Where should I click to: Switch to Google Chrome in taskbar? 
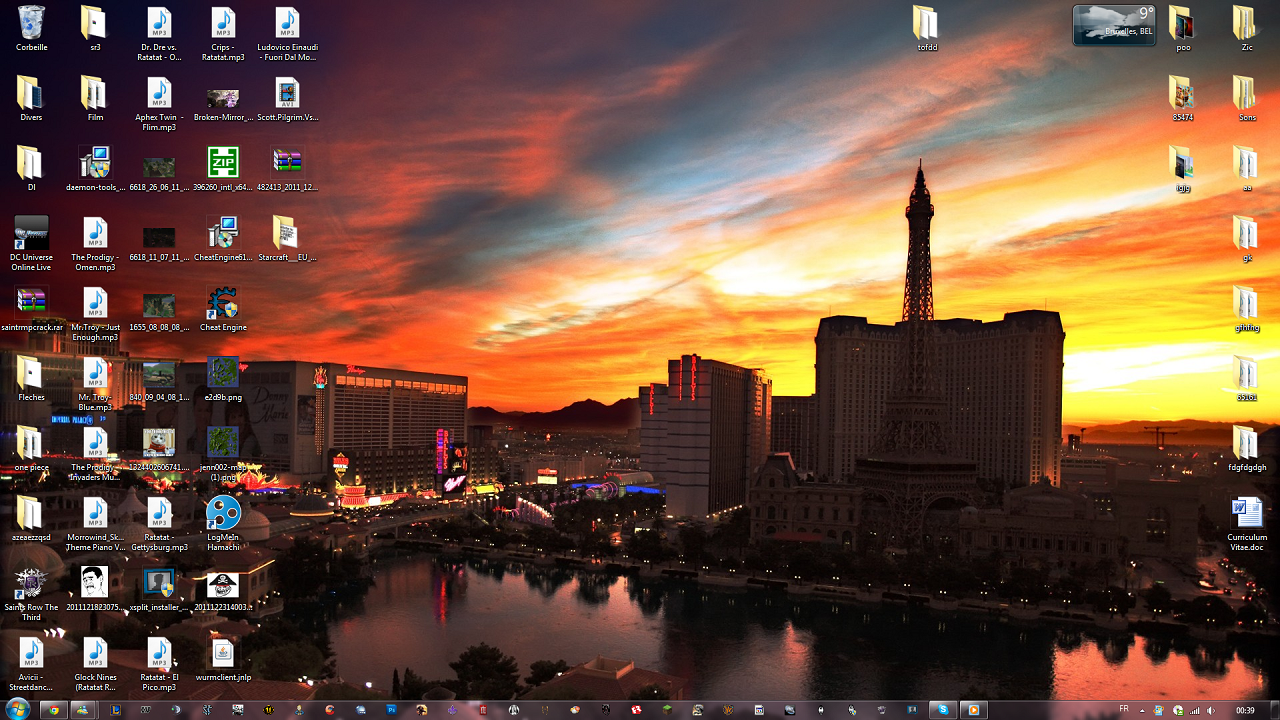pos(54,710)
